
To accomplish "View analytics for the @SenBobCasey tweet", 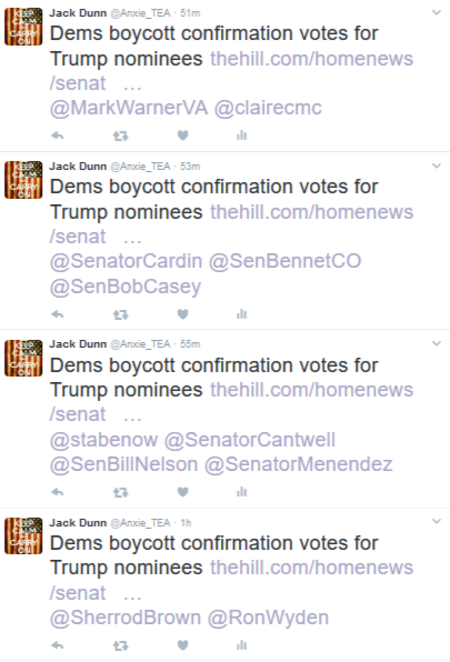I will 241,314.
